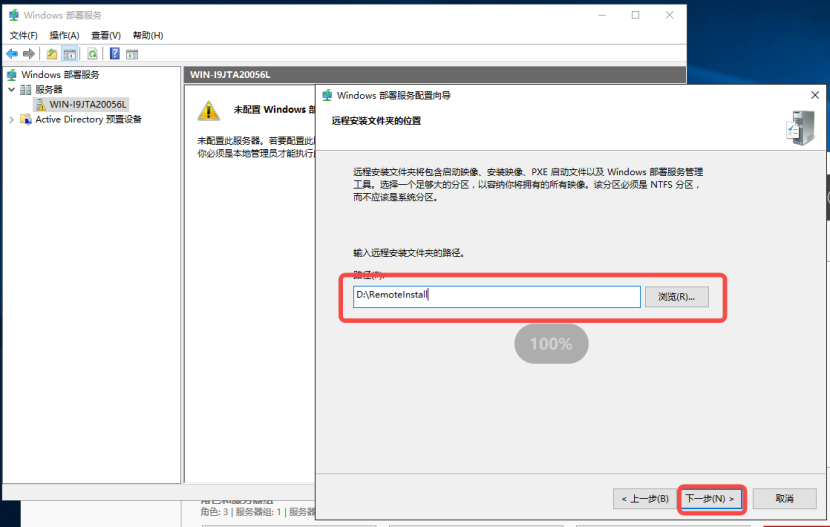Click the WIN-I9JTA20056L header in right pane

click(230, 75)
